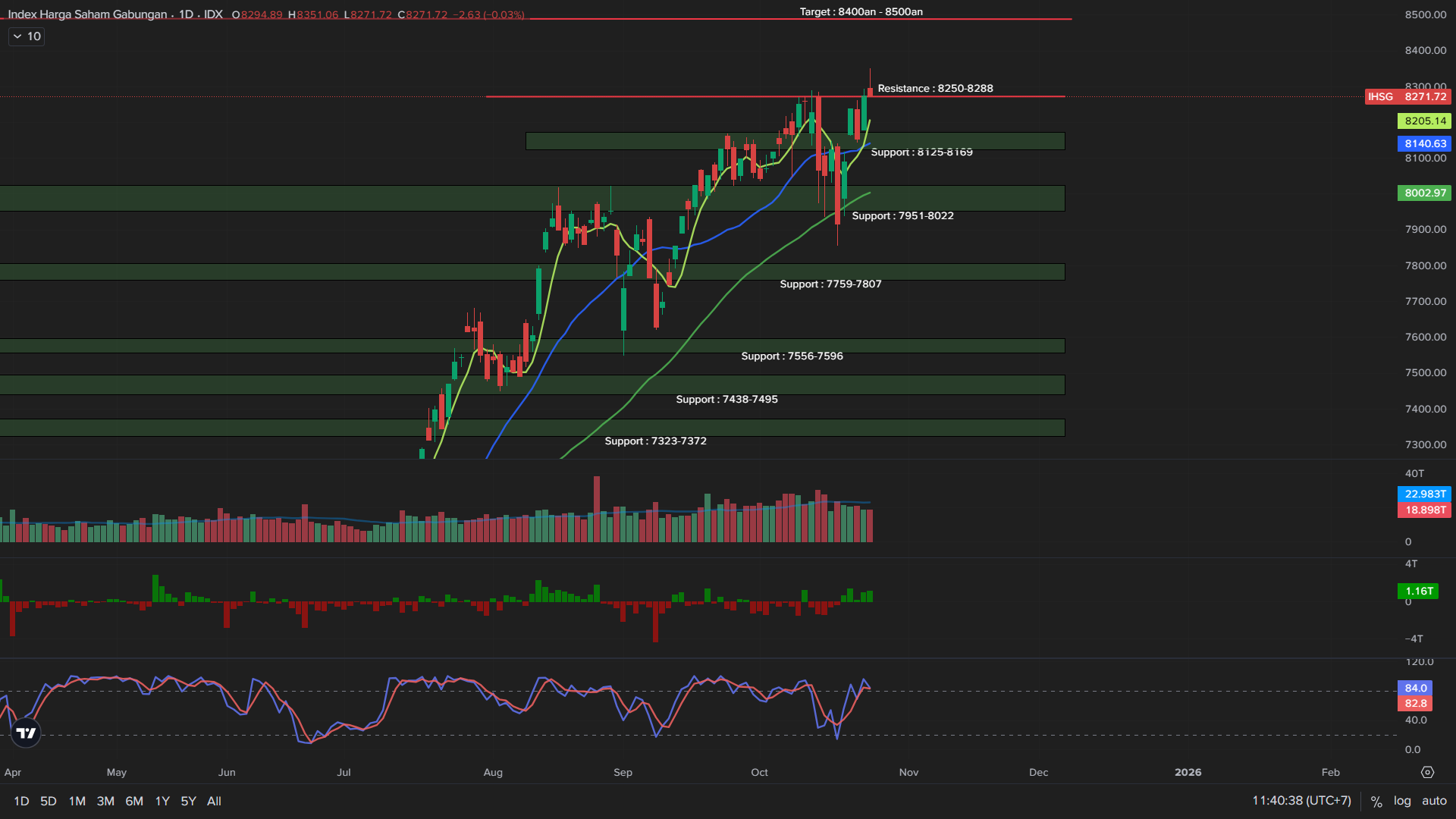Click the TradingView logo badge
The image size is (1456, 819).
26,733
